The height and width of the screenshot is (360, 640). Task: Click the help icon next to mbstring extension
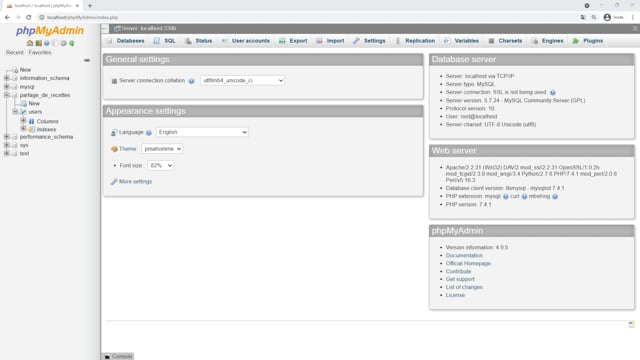tap(555, 197)
